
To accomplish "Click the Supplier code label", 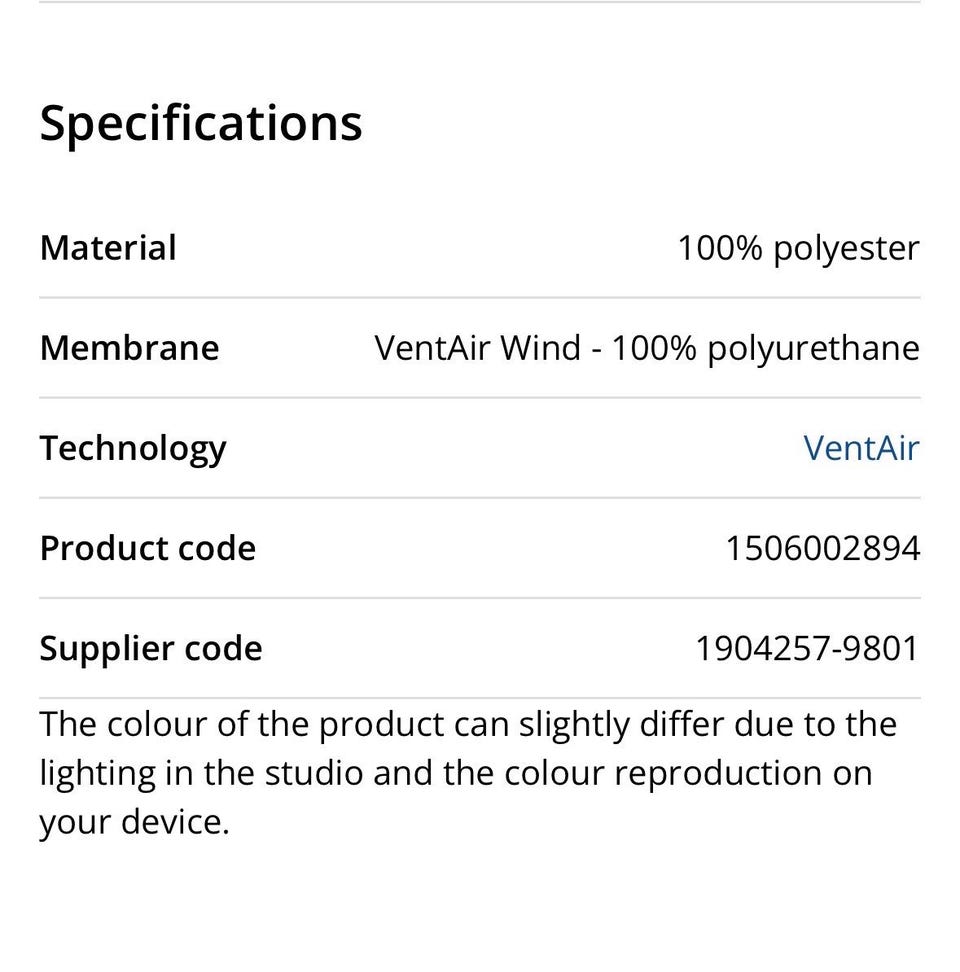I will tap(151, 649).
